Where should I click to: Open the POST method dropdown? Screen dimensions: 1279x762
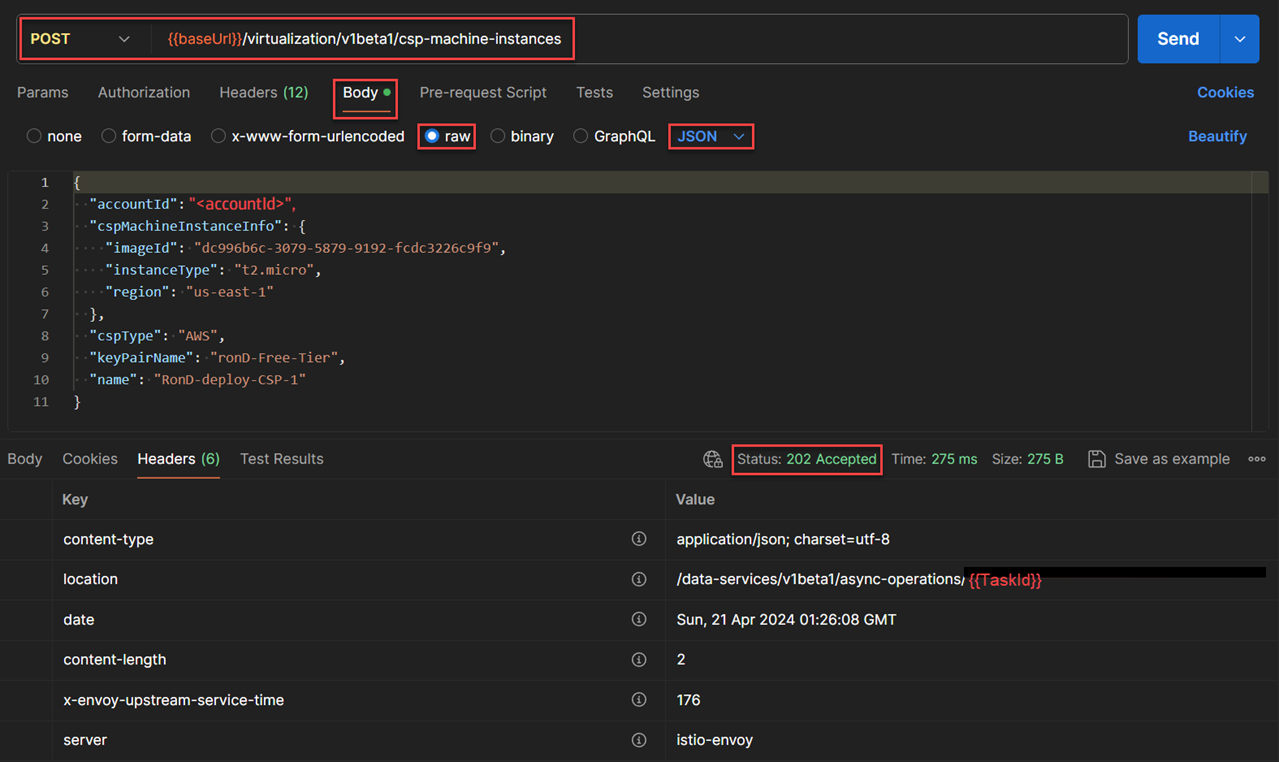tap(80, 39)
